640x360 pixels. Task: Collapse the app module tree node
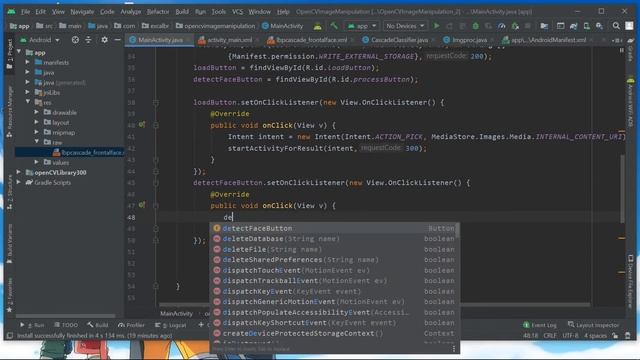point(19,52)
